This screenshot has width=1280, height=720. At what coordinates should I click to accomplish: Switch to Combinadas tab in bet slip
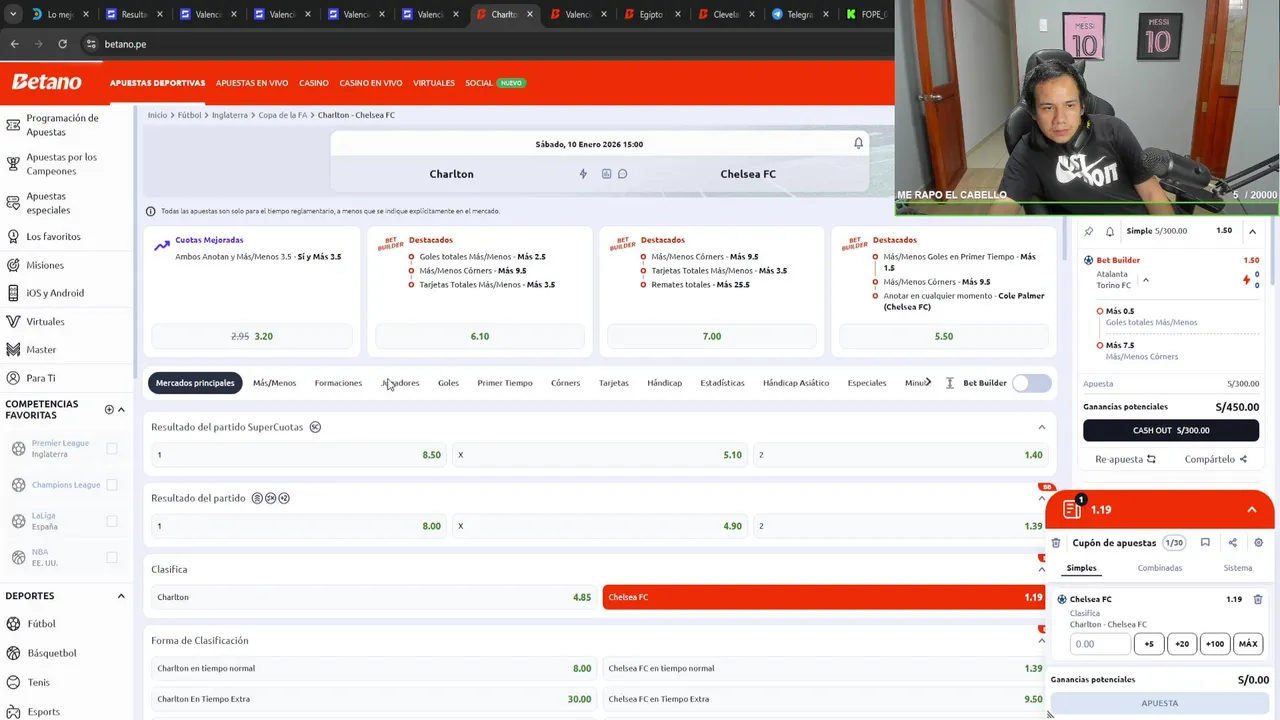(x=1159, y=568)
